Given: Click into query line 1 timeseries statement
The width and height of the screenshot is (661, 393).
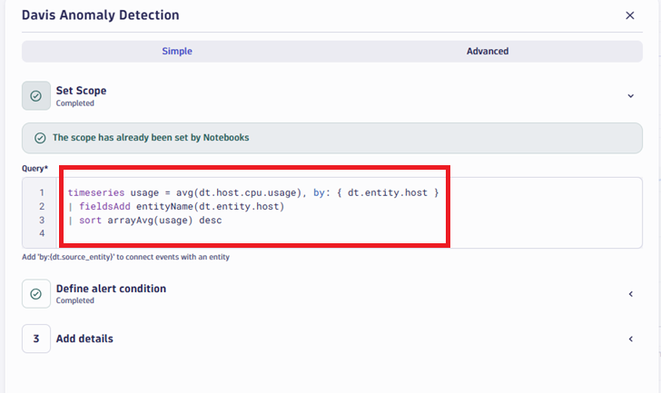Looking at the screenshot, I should pyautogui.click(x=253, y=193).
